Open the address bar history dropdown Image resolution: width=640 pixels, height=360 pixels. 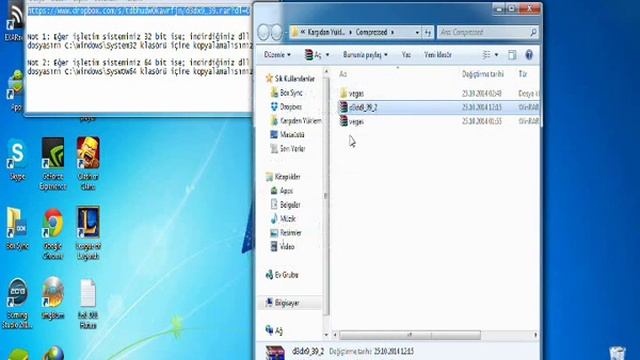point(417,32)
